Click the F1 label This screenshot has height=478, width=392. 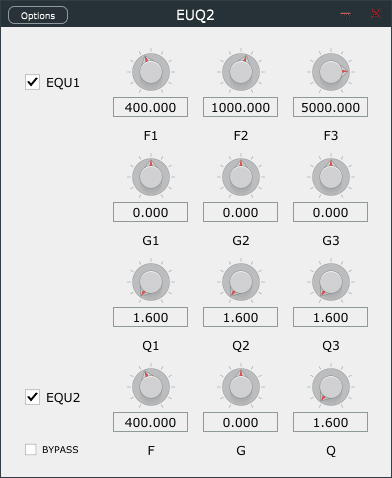click(151, 136)
